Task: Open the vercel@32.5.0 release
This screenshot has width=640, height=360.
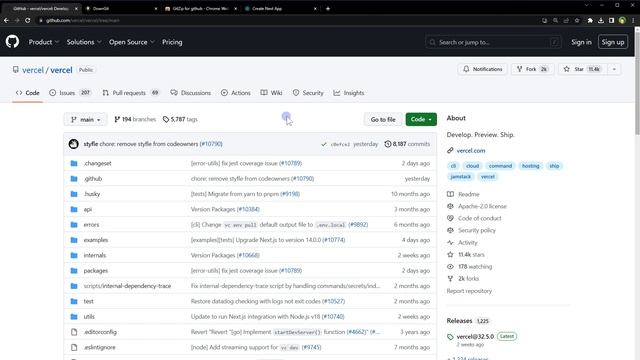Action: point(475,337)
